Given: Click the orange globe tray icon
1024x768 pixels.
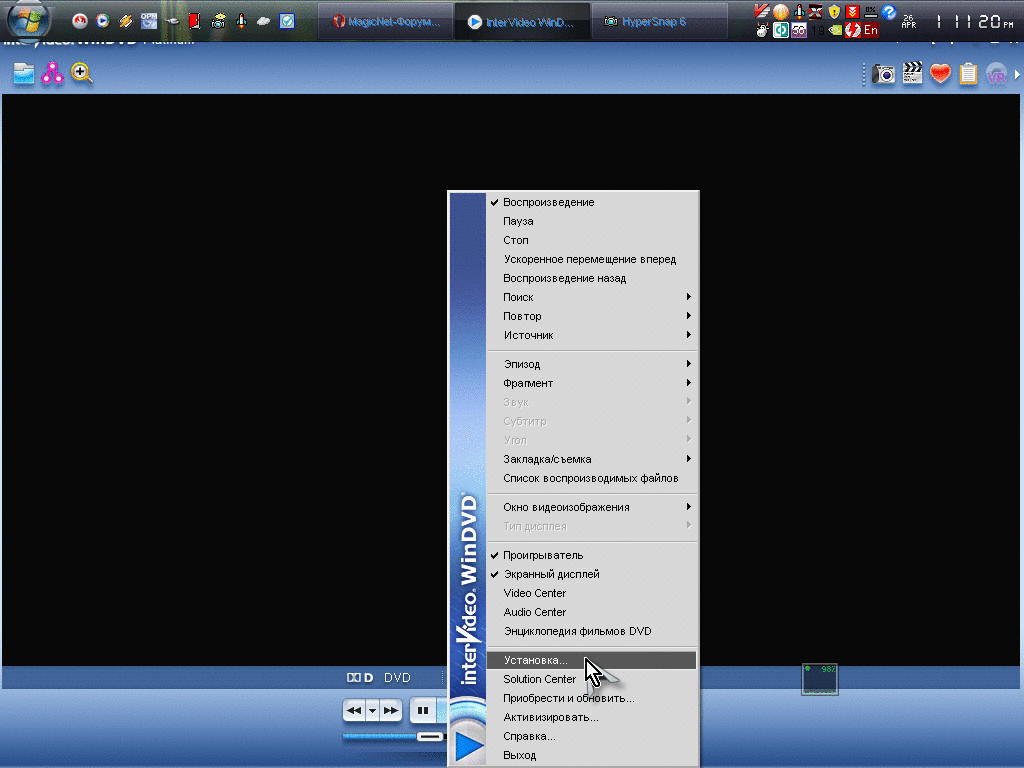Looking at the screenshot, I should (x=780, y=11).
